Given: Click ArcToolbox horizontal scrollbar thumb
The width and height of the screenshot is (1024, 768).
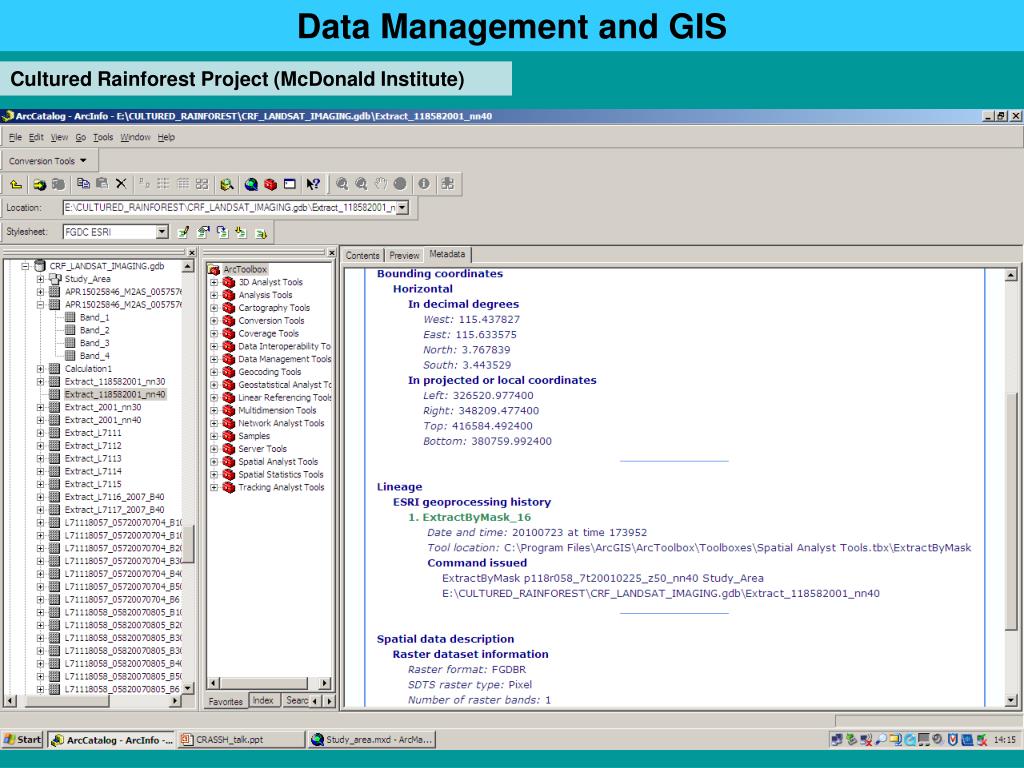Looking at the screenshot, I should 263,683.
